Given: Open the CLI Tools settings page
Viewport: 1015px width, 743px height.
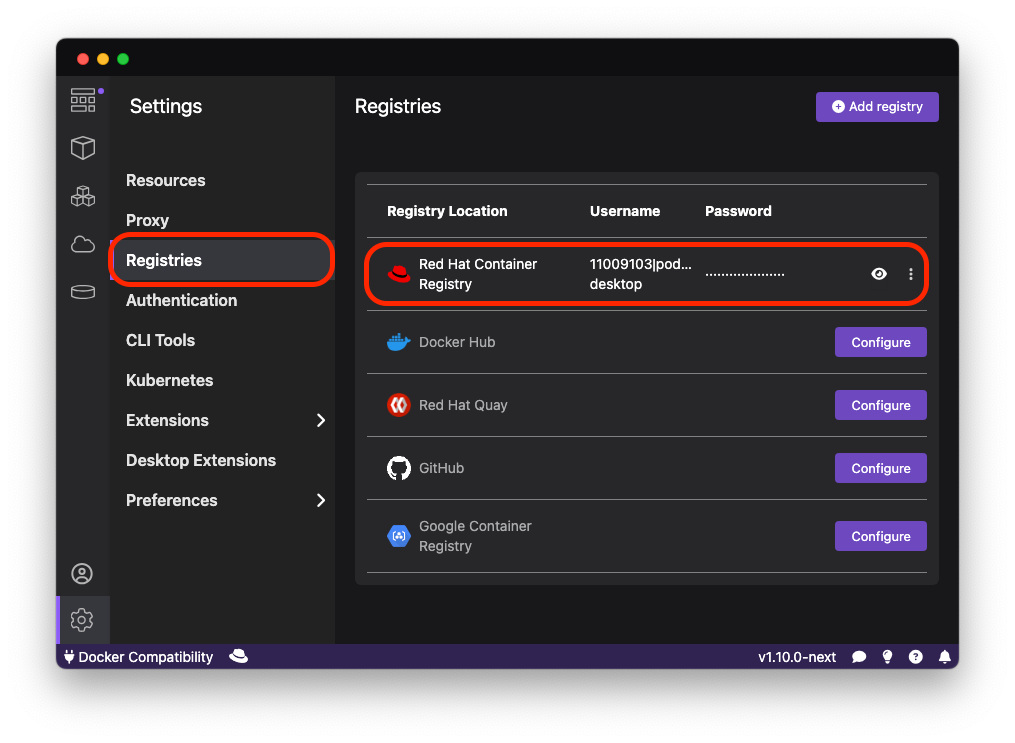Looking at the screenshot, I should pyautogui.click(x=161, y=340).
